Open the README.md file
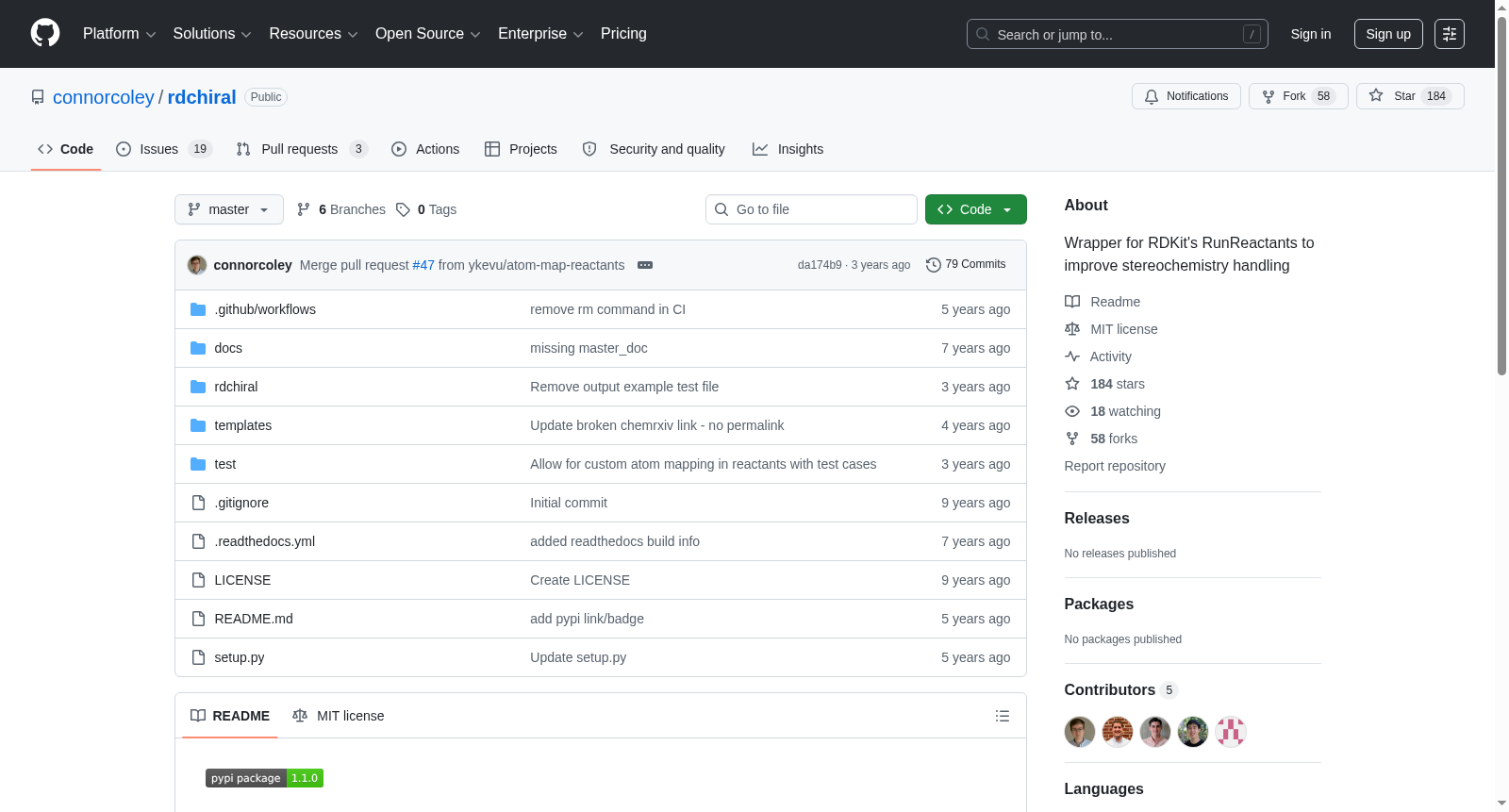The image size is (1509, 812). point(254,619)
